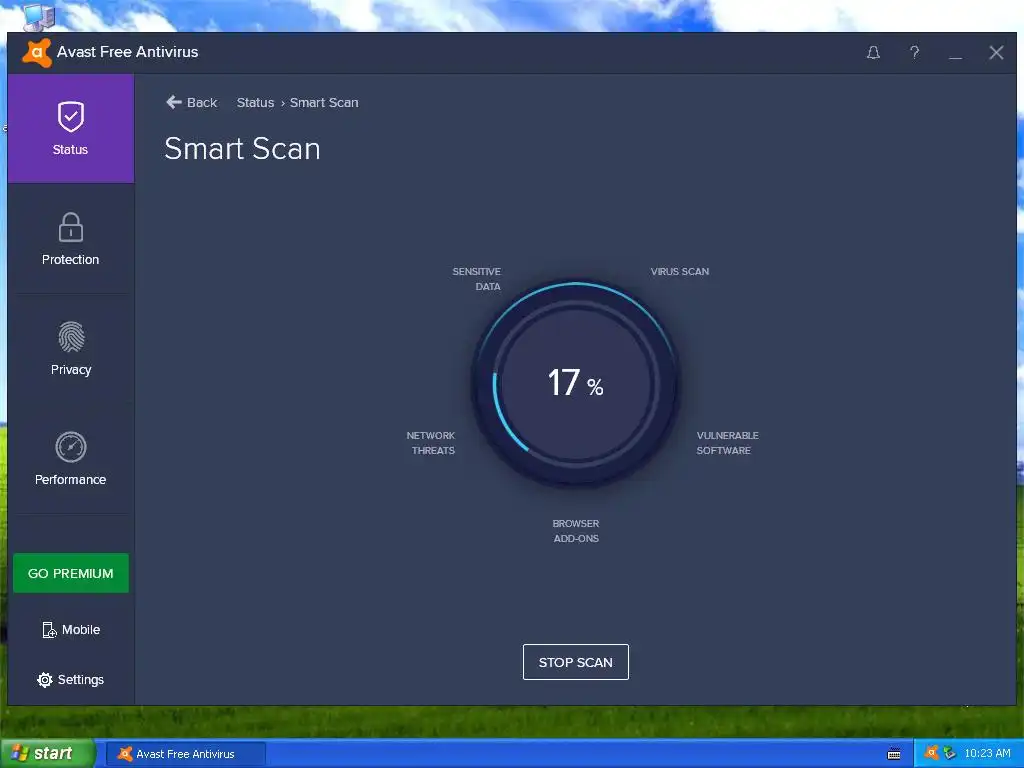
Task: Click the GO PREMIUM button
Action: click(x=71, y=573)
